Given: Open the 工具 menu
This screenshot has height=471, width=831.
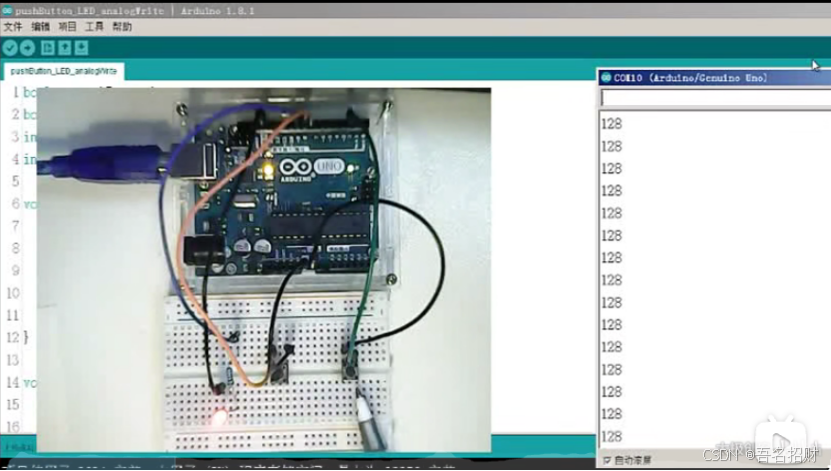Looking at the screenshot, I should (94, 27).
